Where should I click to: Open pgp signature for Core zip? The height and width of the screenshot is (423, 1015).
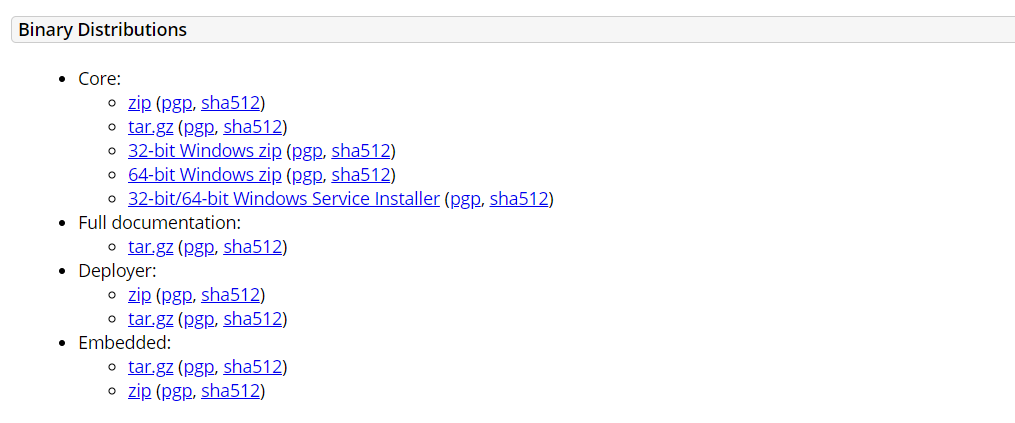176,103
